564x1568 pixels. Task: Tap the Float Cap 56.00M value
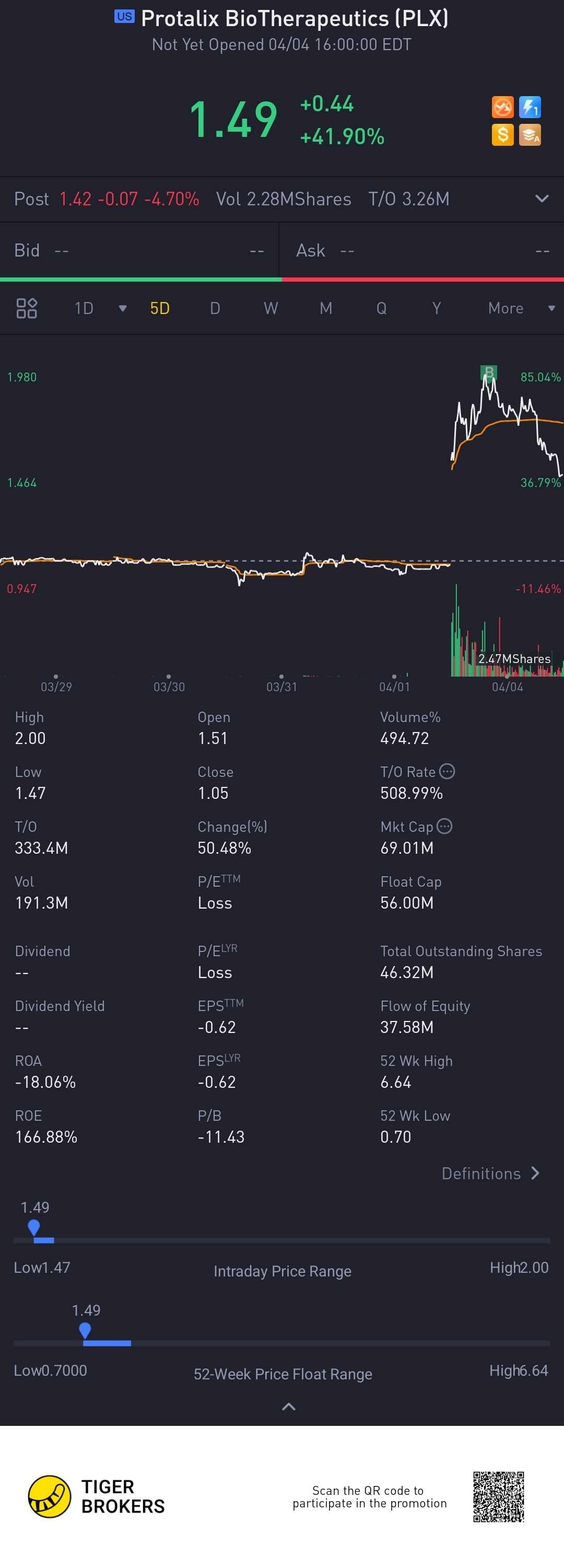click(407, 902)
